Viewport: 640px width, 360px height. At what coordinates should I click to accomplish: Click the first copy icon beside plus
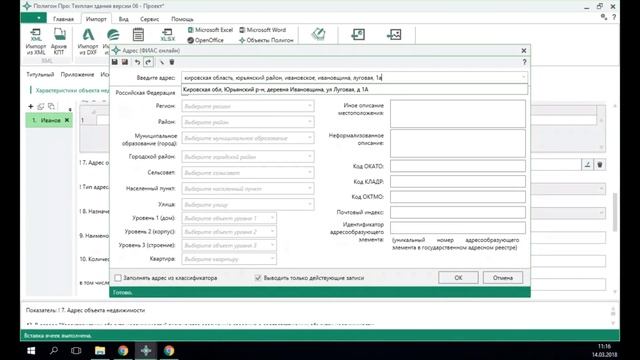tap(41, 107)
